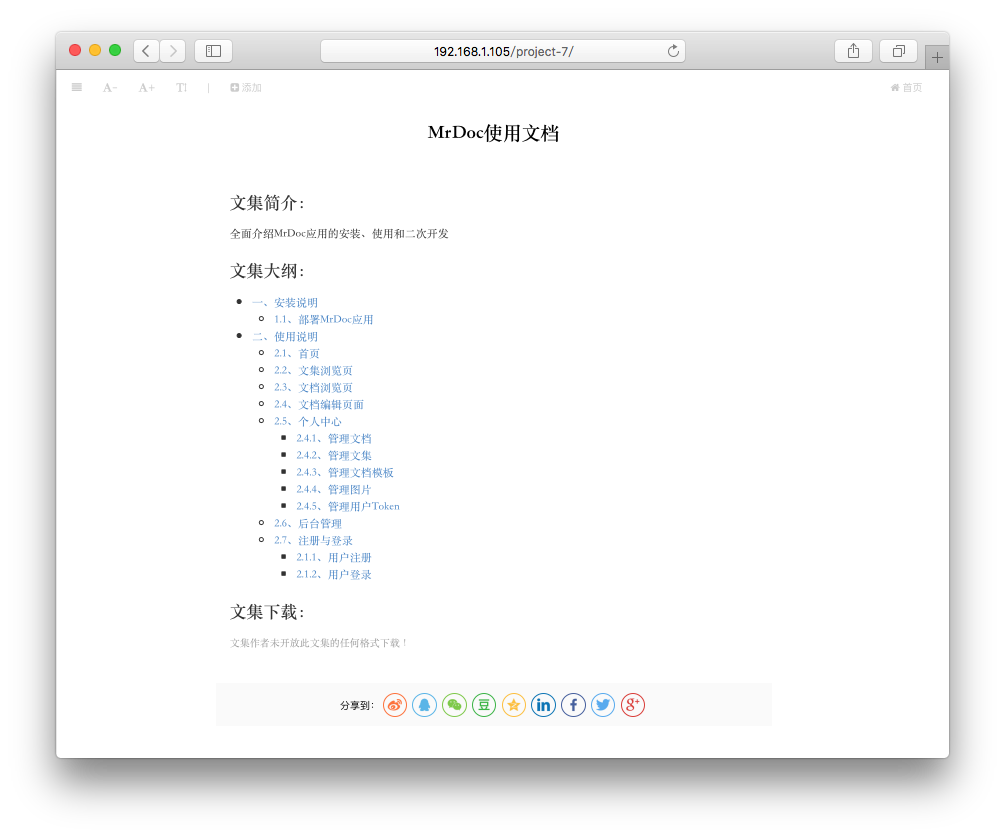Go to 首页 home link
Viewport: 1005px width, 838px height.
pos(906,88)
